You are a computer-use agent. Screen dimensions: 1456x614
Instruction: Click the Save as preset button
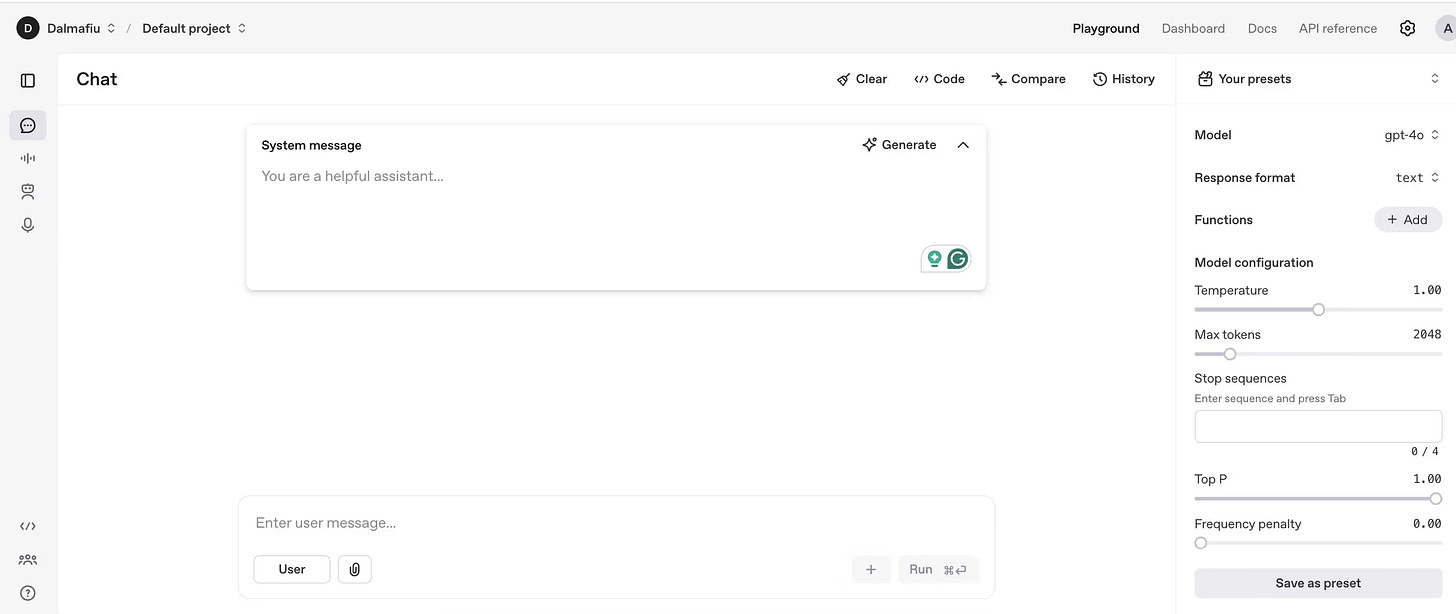tap(1317, 582)
